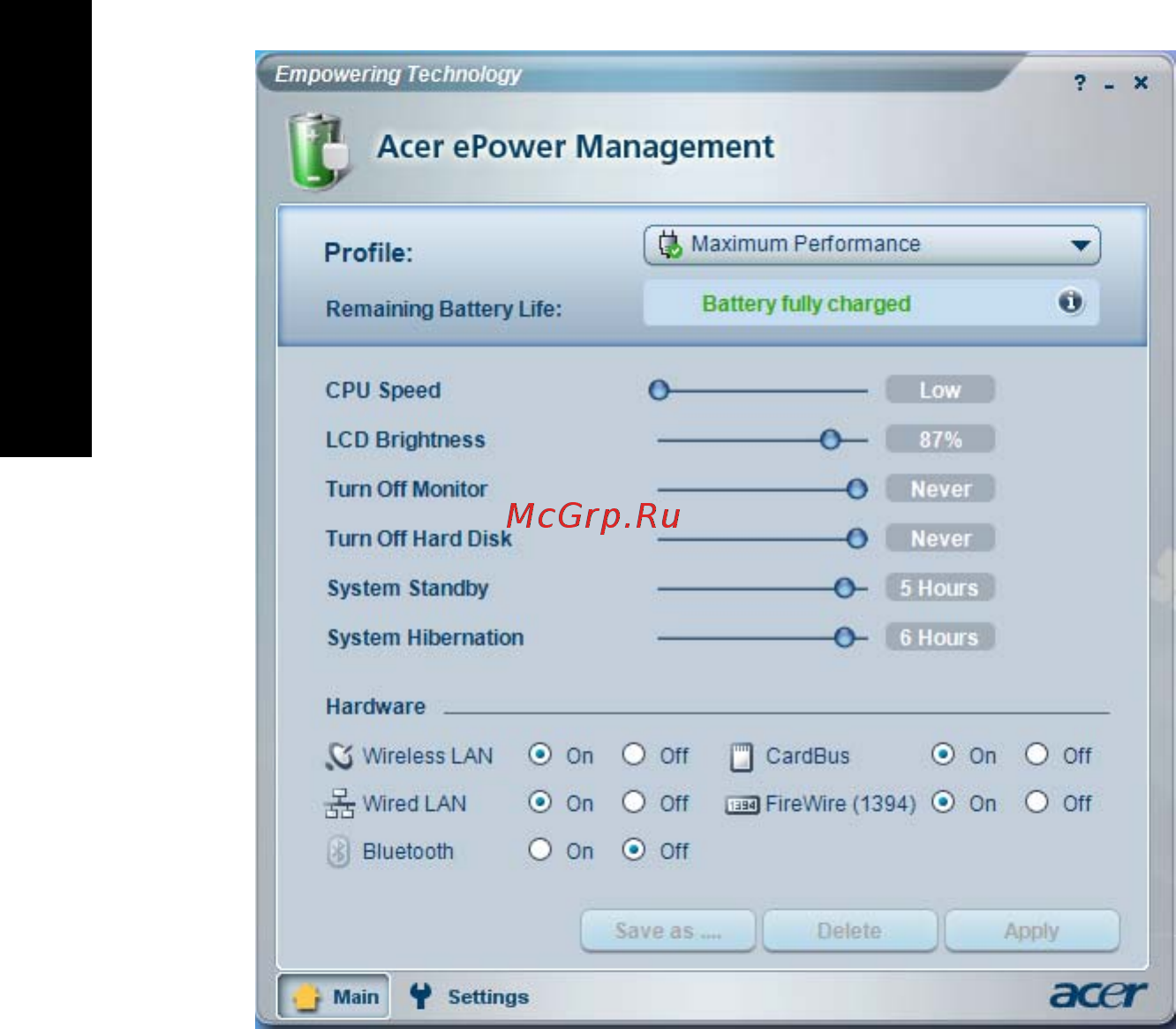Click the 'Remaining Battery Life:' label
Image resolution: width=1176 pixels, height=1029 pixels.
[444, 309]
